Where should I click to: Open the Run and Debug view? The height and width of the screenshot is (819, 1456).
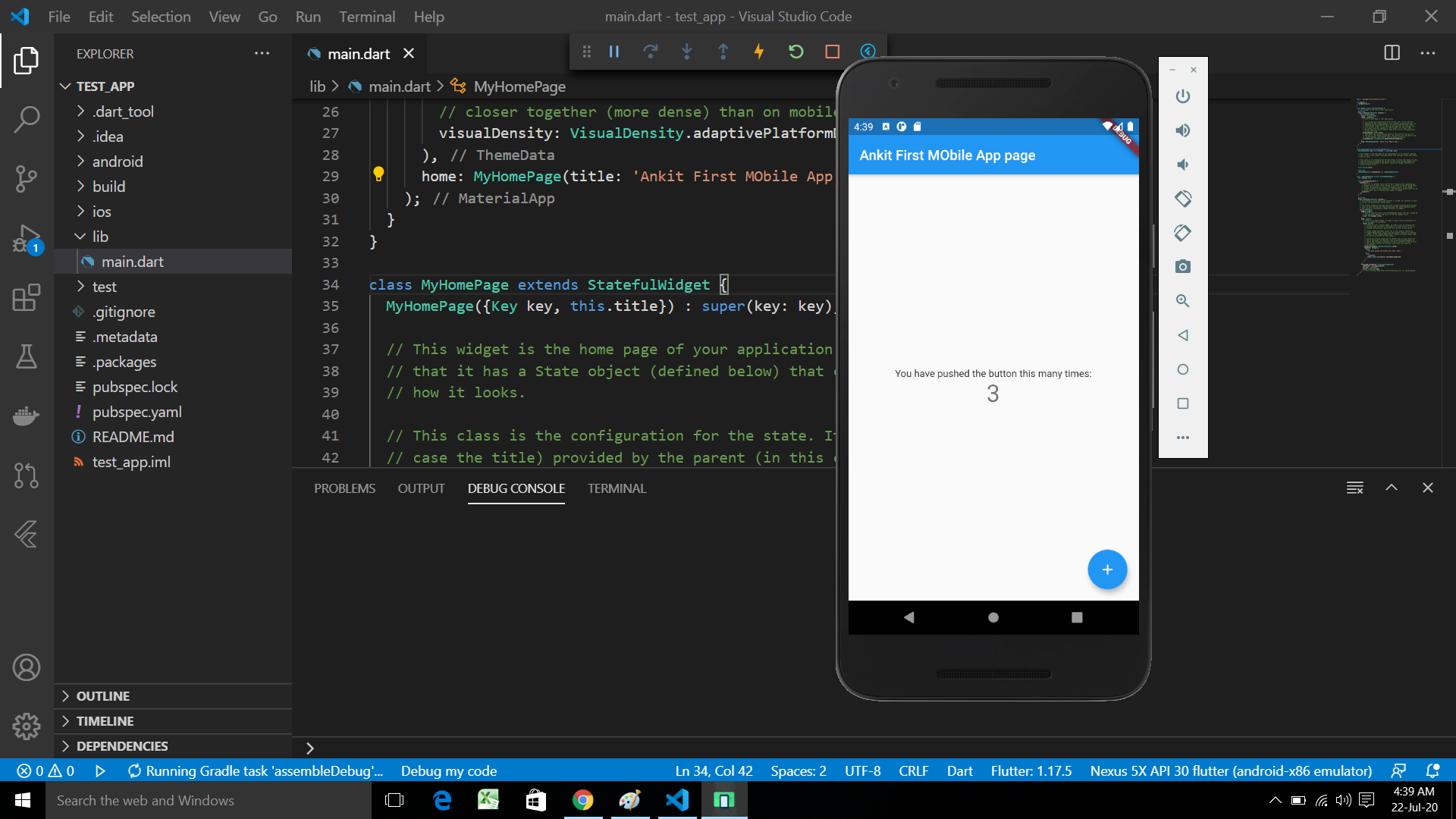click(x=27, y=239)
